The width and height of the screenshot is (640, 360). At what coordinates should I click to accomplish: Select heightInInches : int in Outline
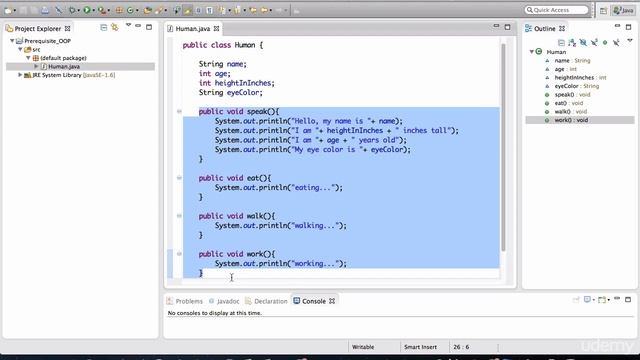pos(580,78)
